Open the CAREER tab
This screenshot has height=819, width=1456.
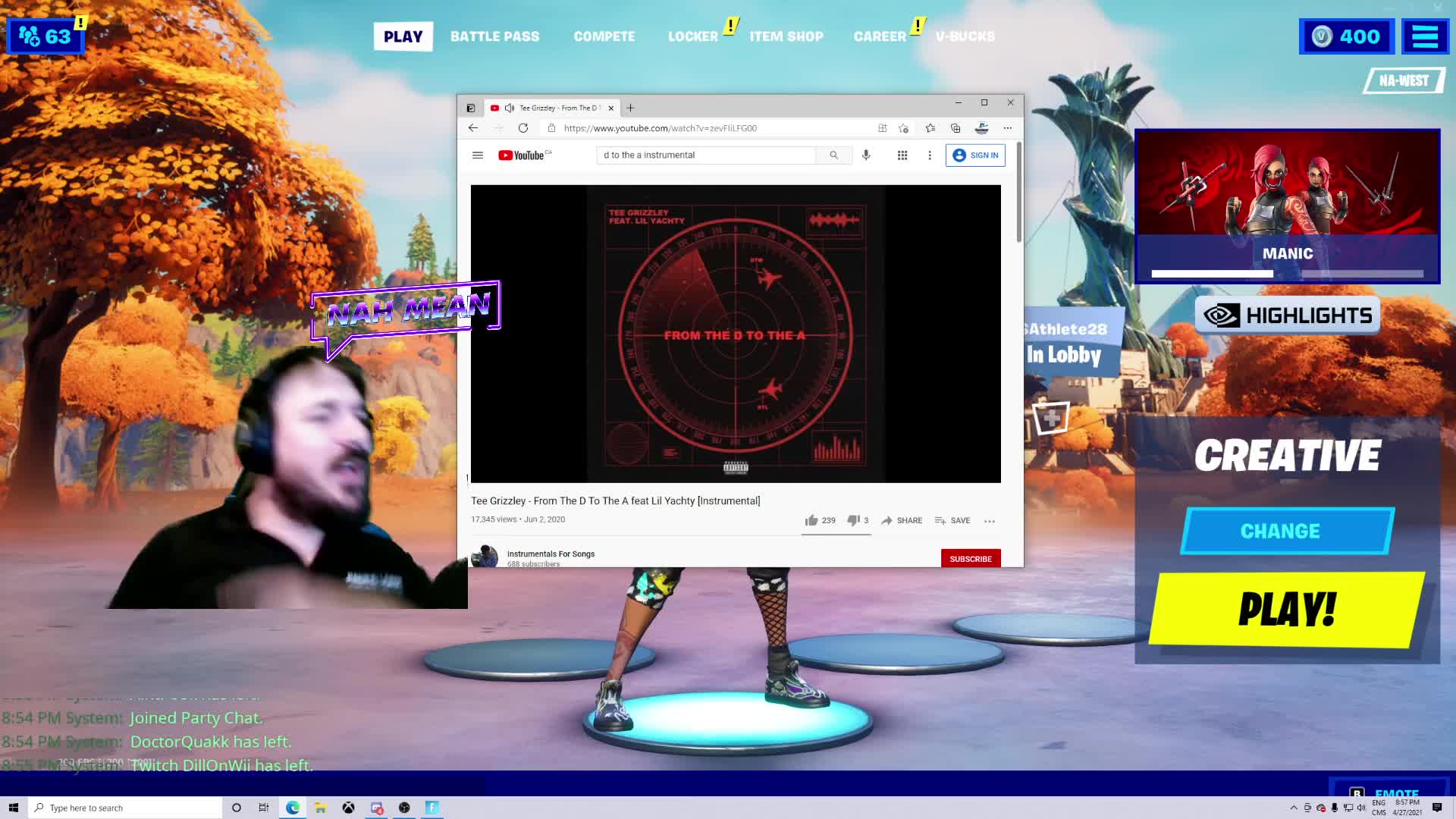880,36
